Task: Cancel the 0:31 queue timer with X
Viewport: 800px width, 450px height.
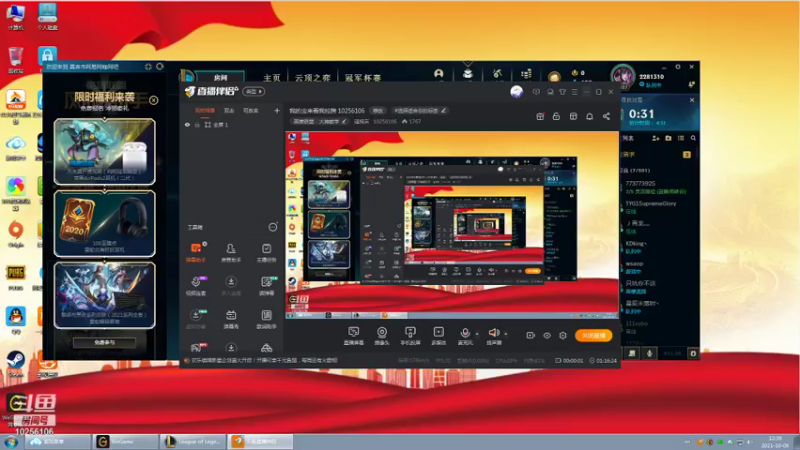Action: pyautogui.click(x=692, y=100)
